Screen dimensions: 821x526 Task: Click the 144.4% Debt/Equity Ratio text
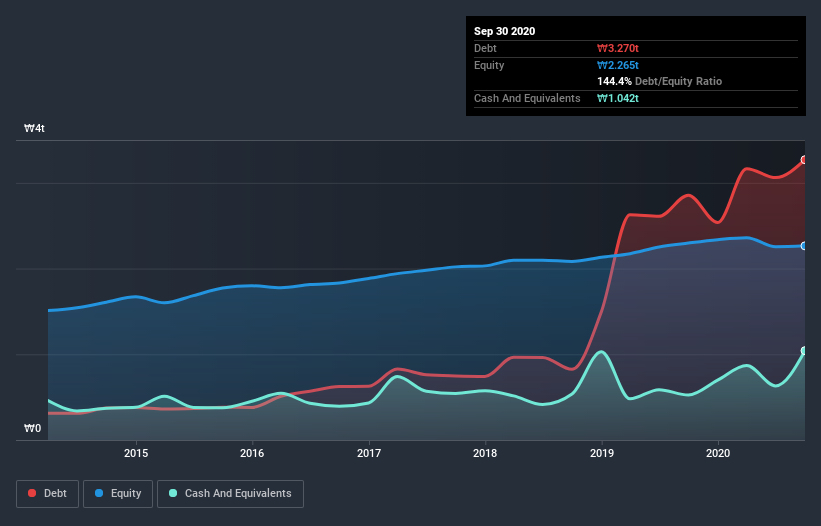(659, 82)
